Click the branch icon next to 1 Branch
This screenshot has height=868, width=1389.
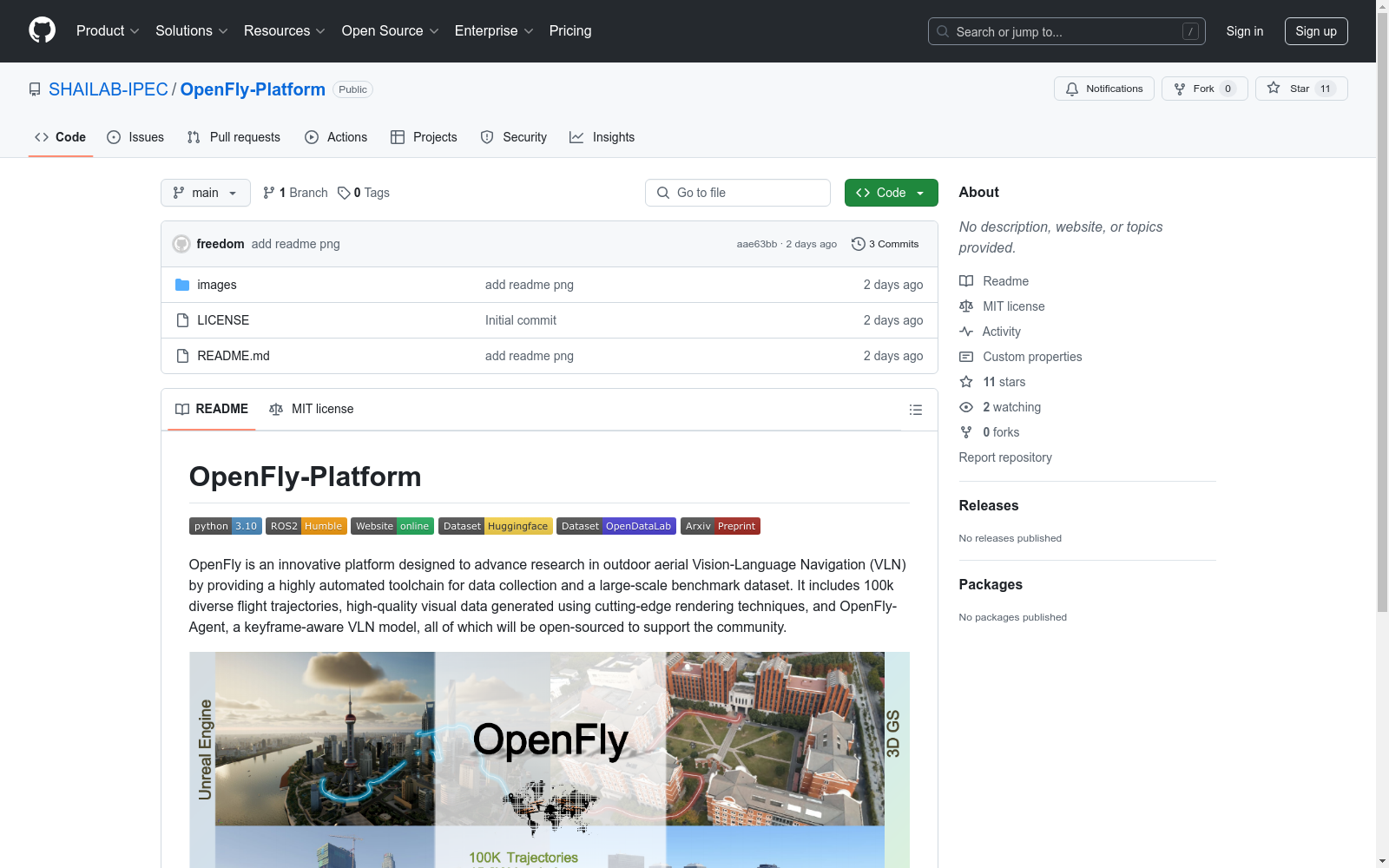tap(269, 193)
